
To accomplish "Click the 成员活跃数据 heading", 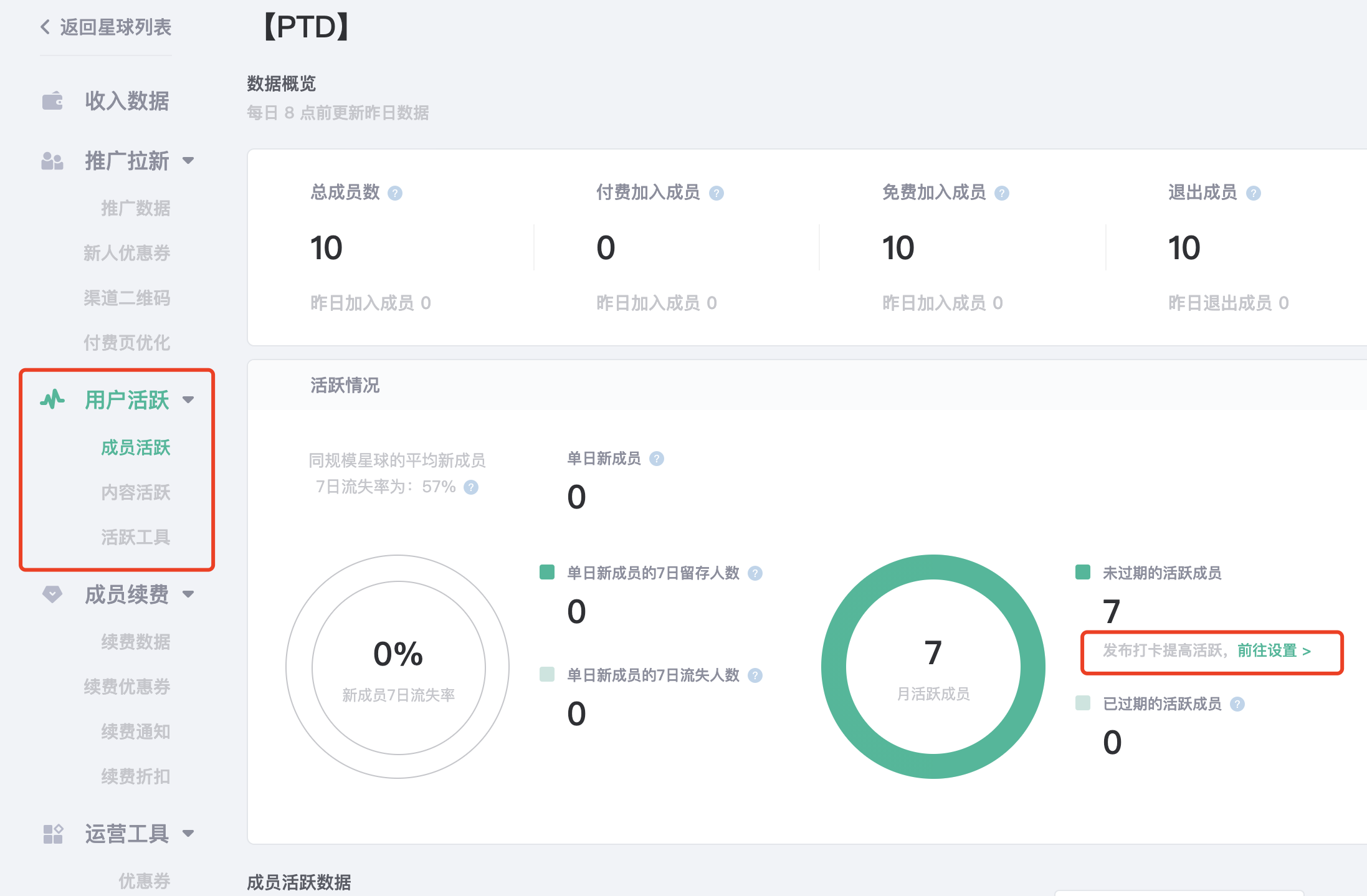I will pos(299,882).
